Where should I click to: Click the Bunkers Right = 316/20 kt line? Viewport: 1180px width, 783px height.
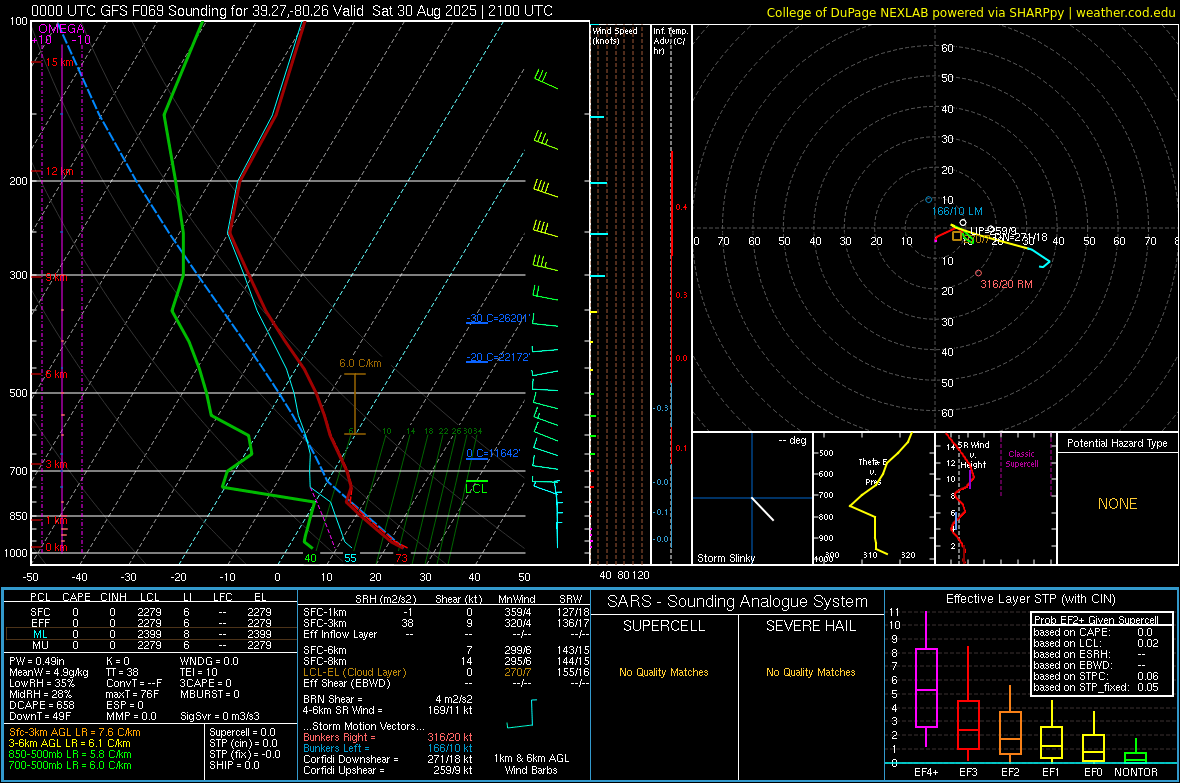click(x=388, y=738)
